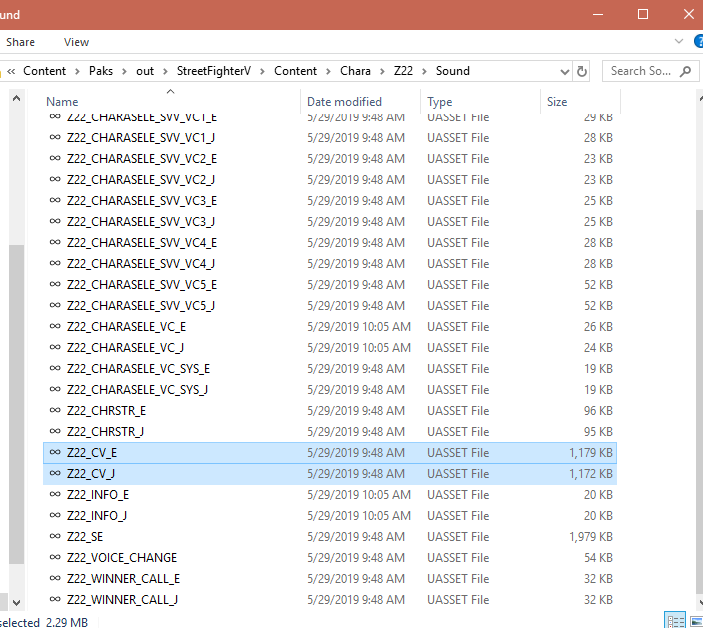Click the file icon beside Z22_CHRSTR_E

(x=55, y=410)
